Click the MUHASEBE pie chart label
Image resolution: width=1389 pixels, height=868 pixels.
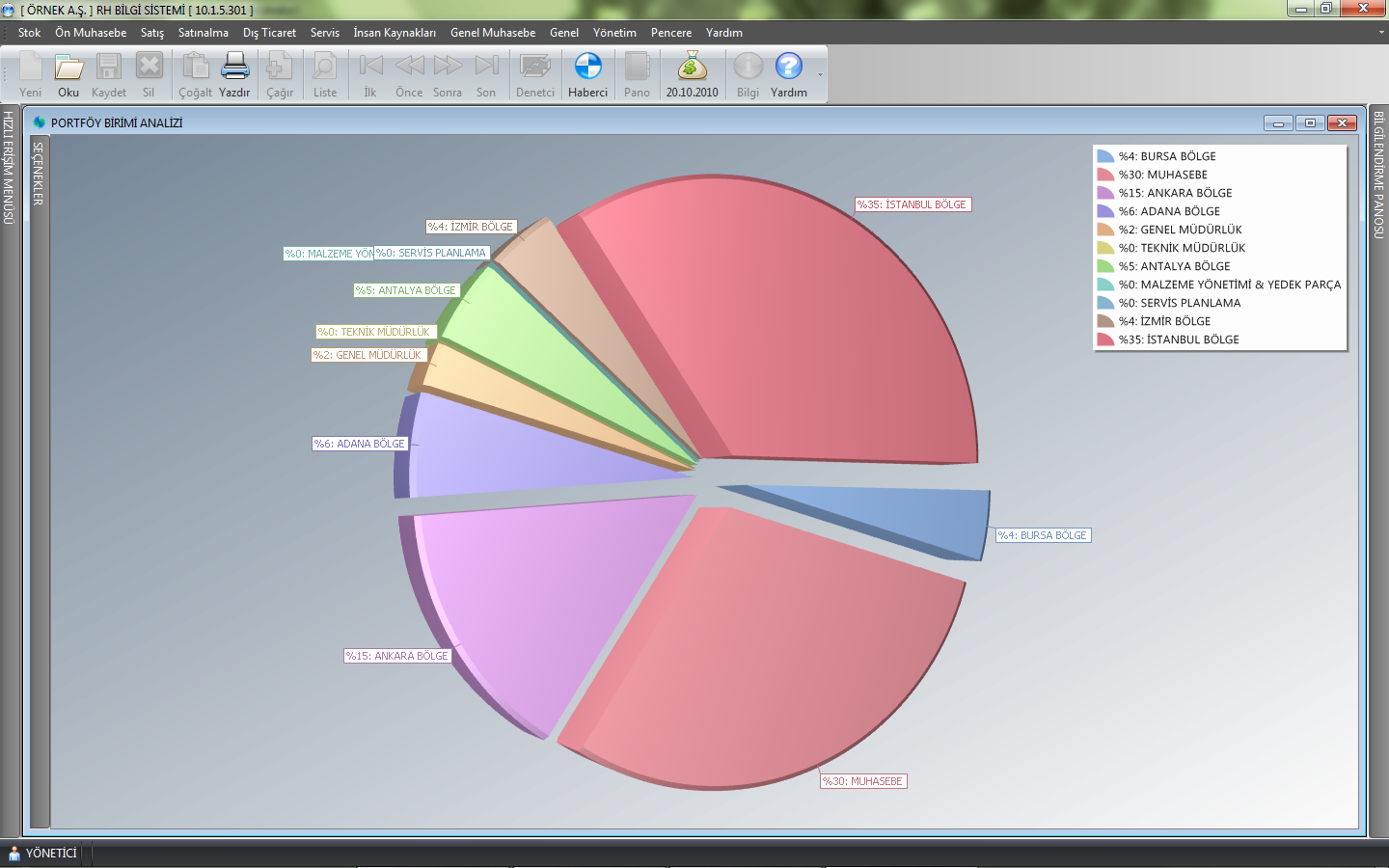(x=862, y=781)
